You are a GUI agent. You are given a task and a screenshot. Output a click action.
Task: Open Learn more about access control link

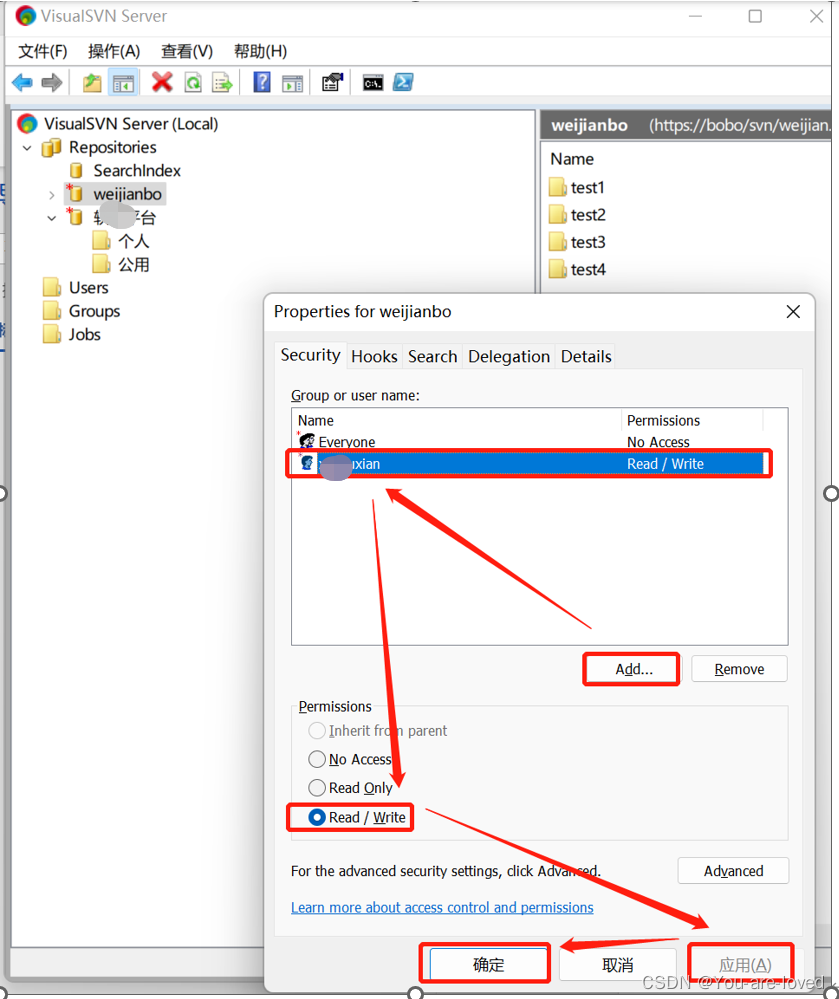click(x=442, y=907)
